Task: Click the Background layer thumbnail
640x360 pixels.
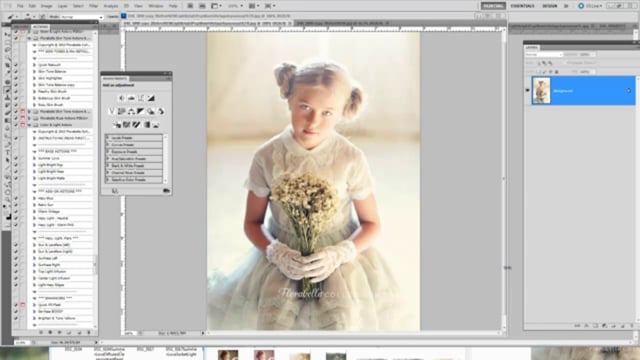Action: pyautogui.click(x=541, y=91)
